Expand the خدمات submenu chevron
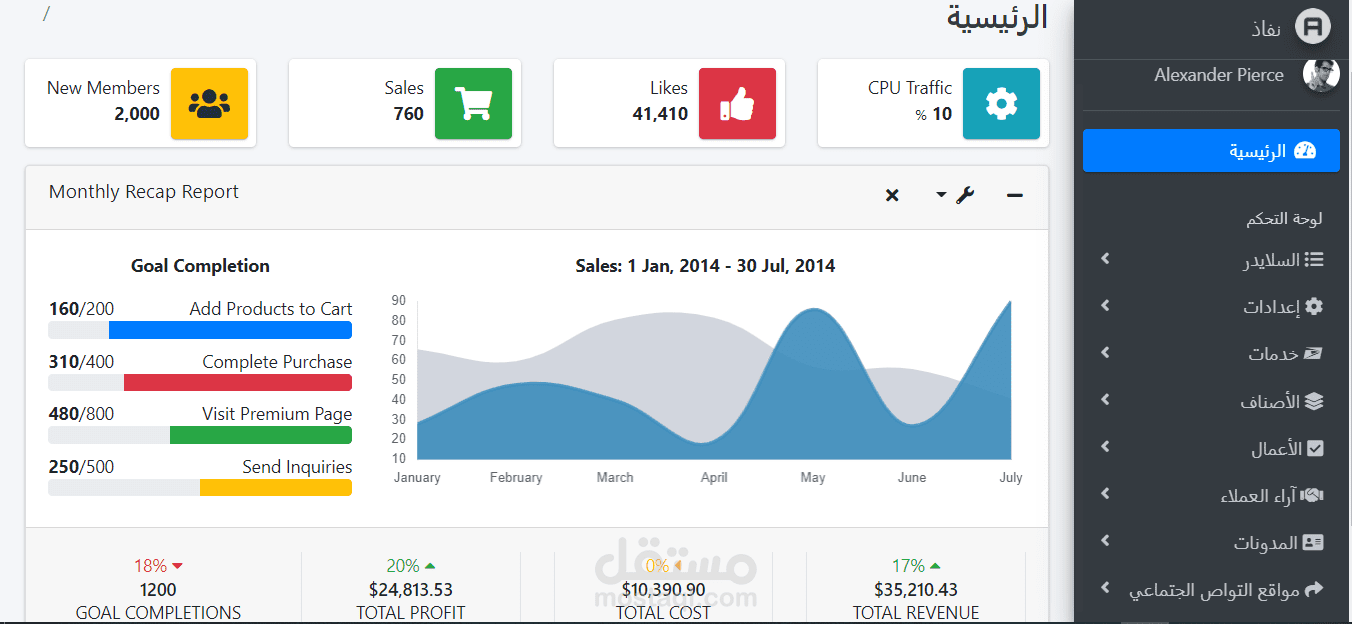Image resolution: width=1352 pixels, height=624 pixels. [1105, 353]
